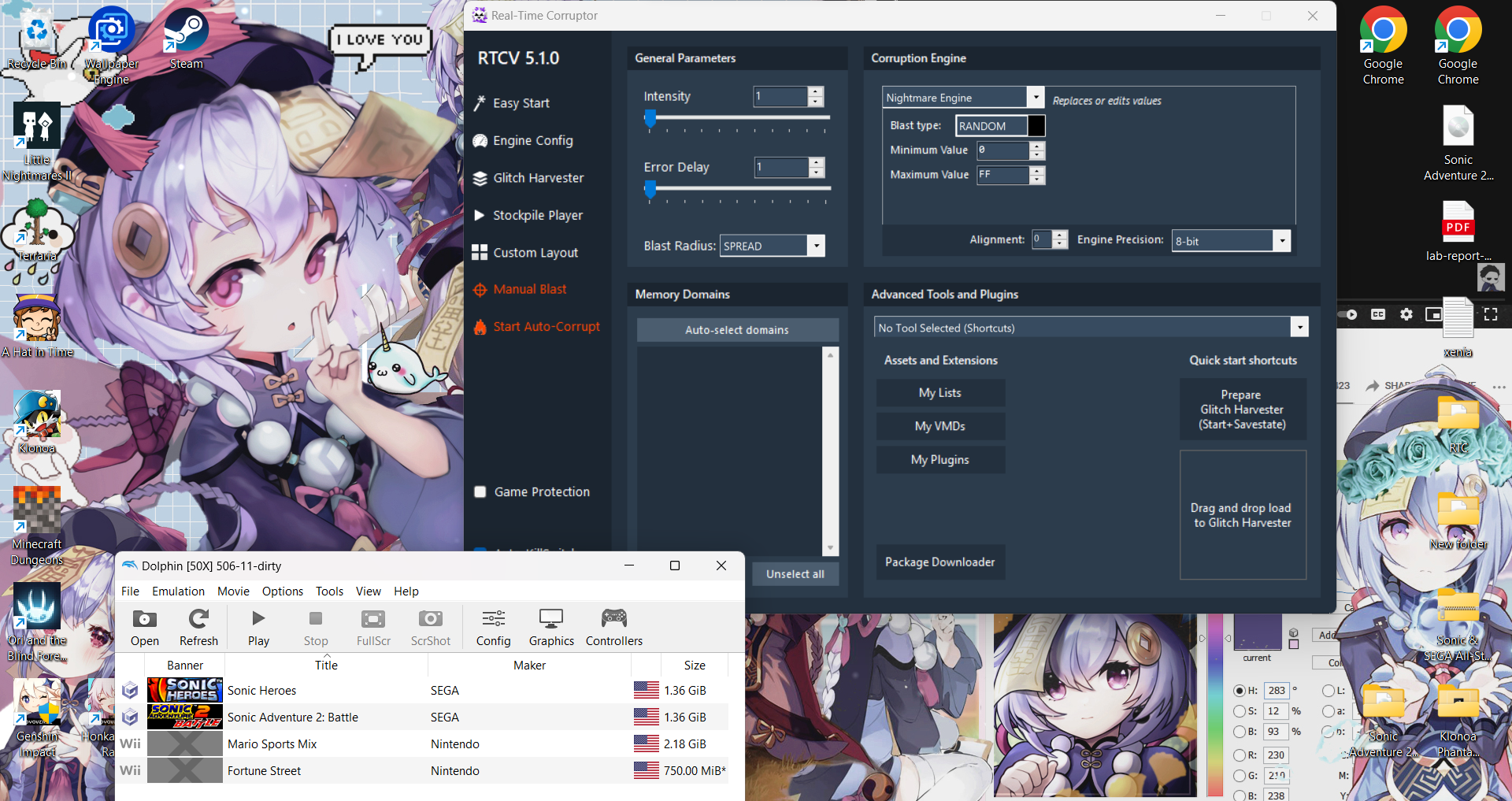Enable the Game Protection checkbox

pos(480,492)
